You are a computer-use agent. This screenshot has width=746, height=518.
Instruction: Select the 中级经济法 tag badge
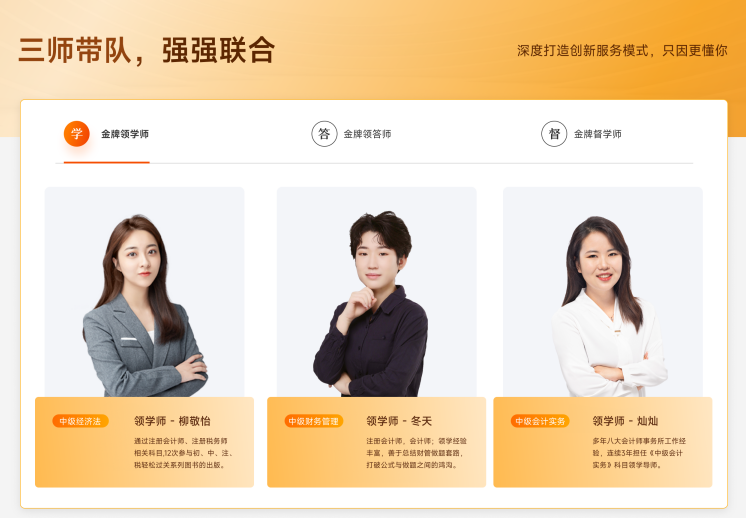click(80, 421)
